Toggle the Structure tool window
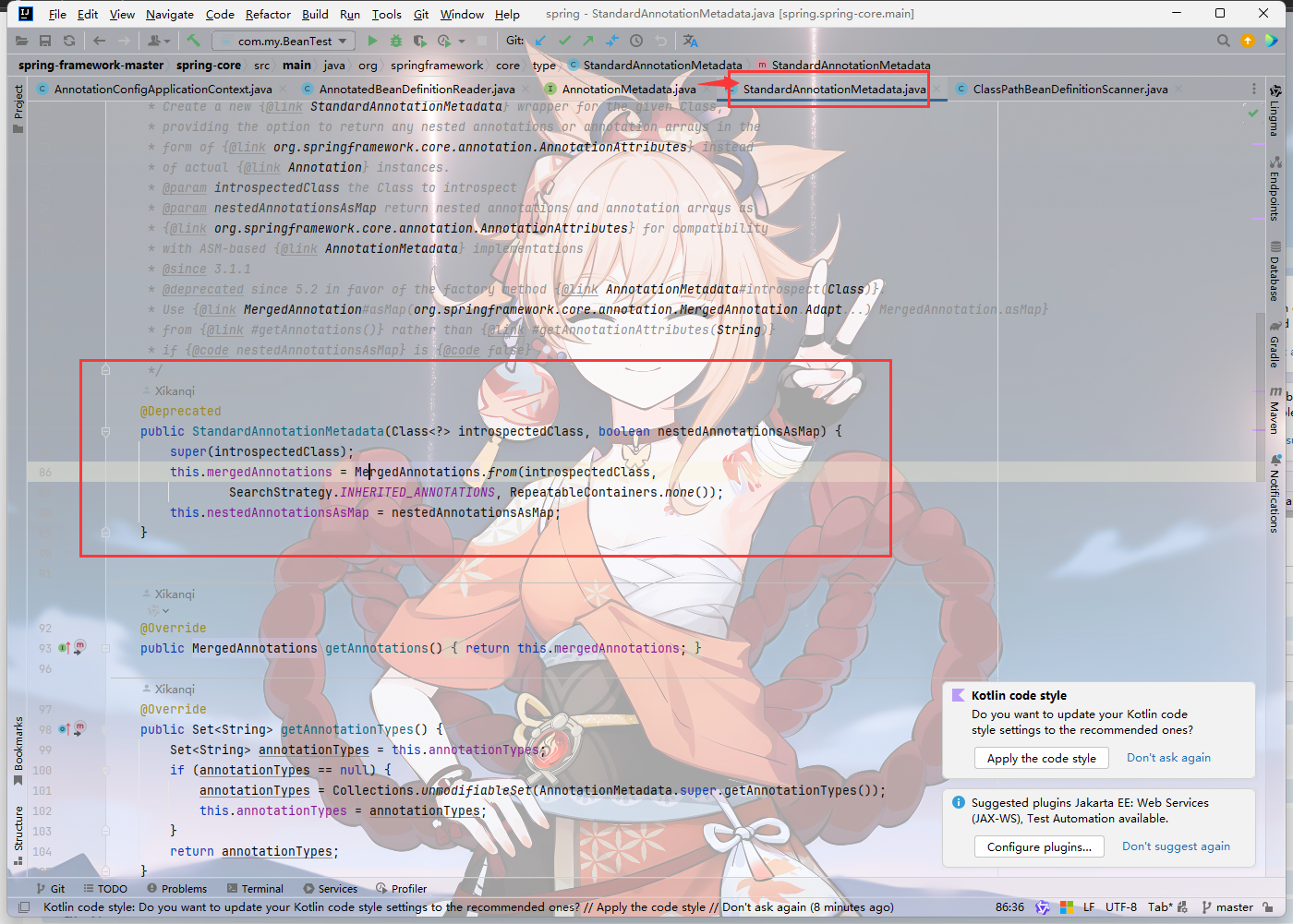 18,835
